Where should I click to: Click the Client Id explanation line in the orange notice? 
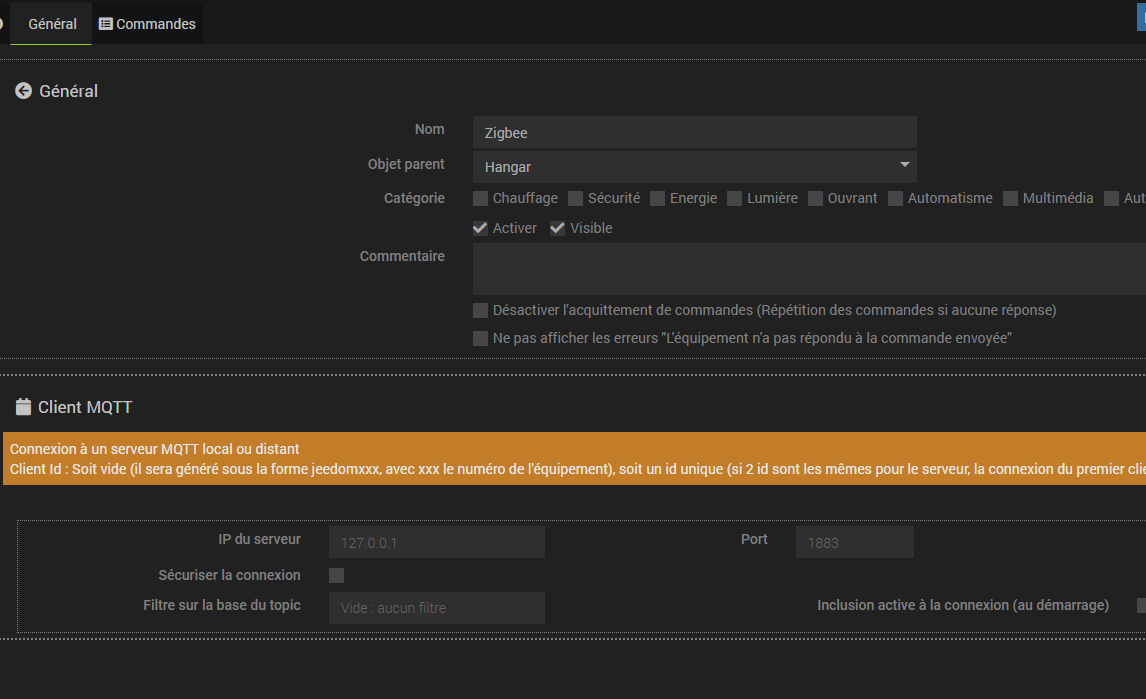[577, 469]
